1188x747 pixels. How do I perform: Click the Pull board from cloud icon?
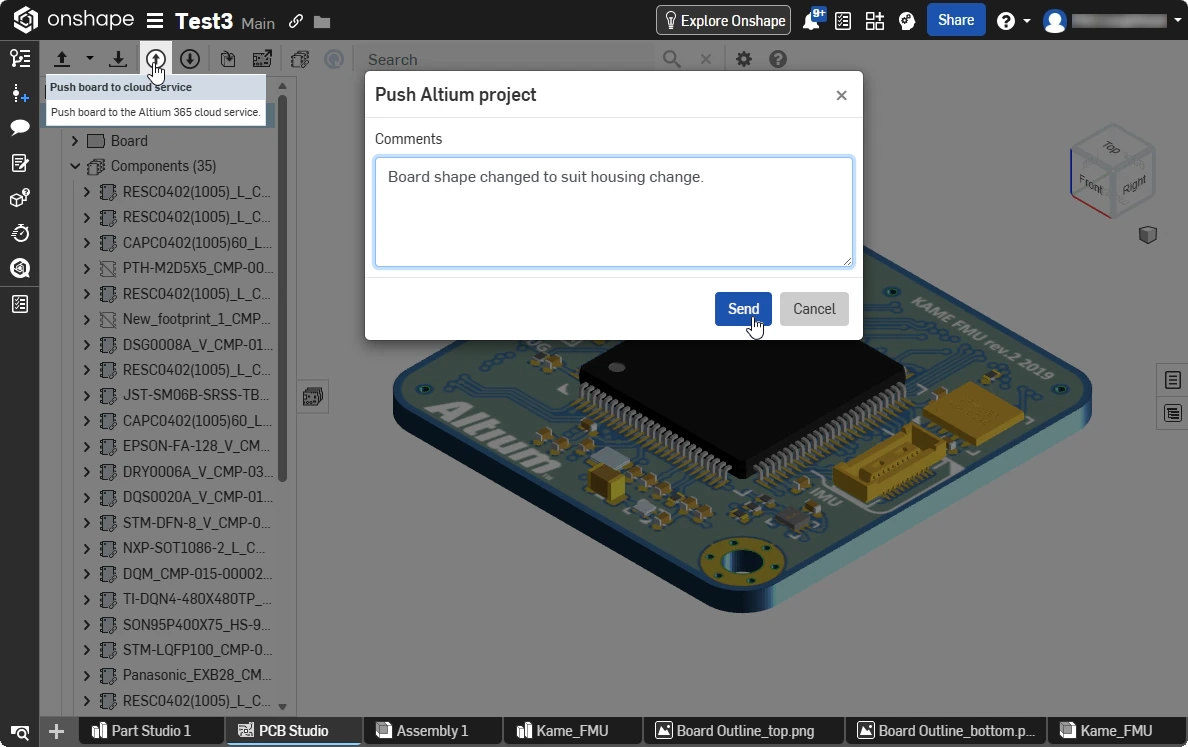coord(189,59)
